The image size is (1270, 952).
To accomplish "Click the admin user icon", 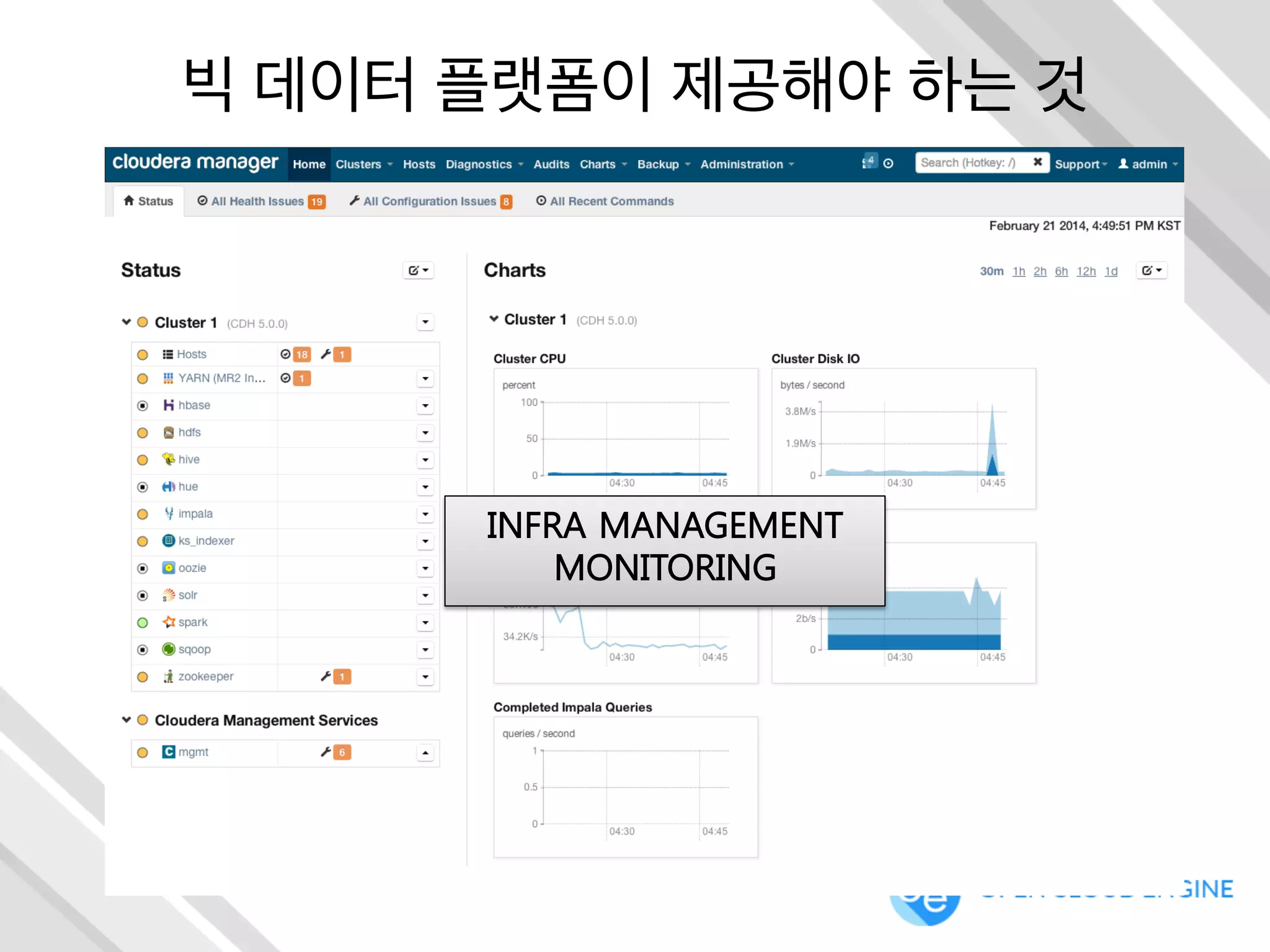I will click(x=1123, y=164).
